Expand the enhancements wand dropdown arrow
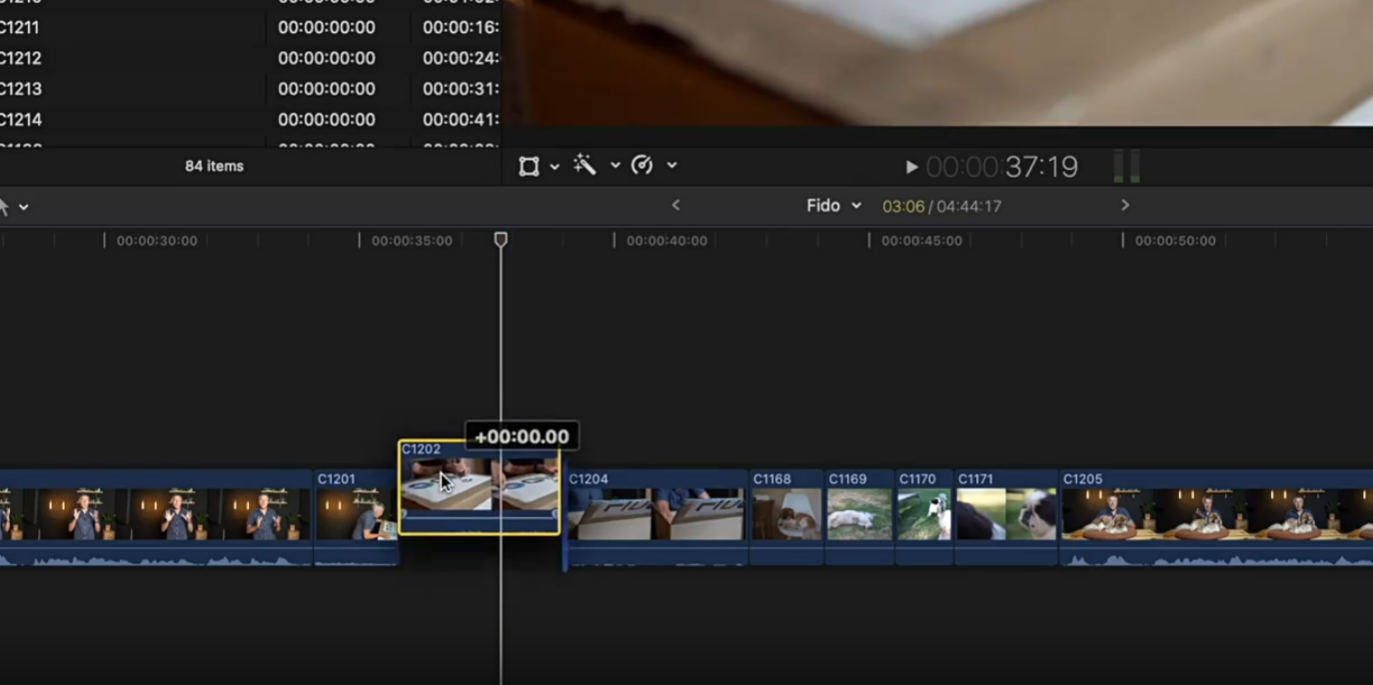This screenshot has width=1373, height=685. coord(615,166)
